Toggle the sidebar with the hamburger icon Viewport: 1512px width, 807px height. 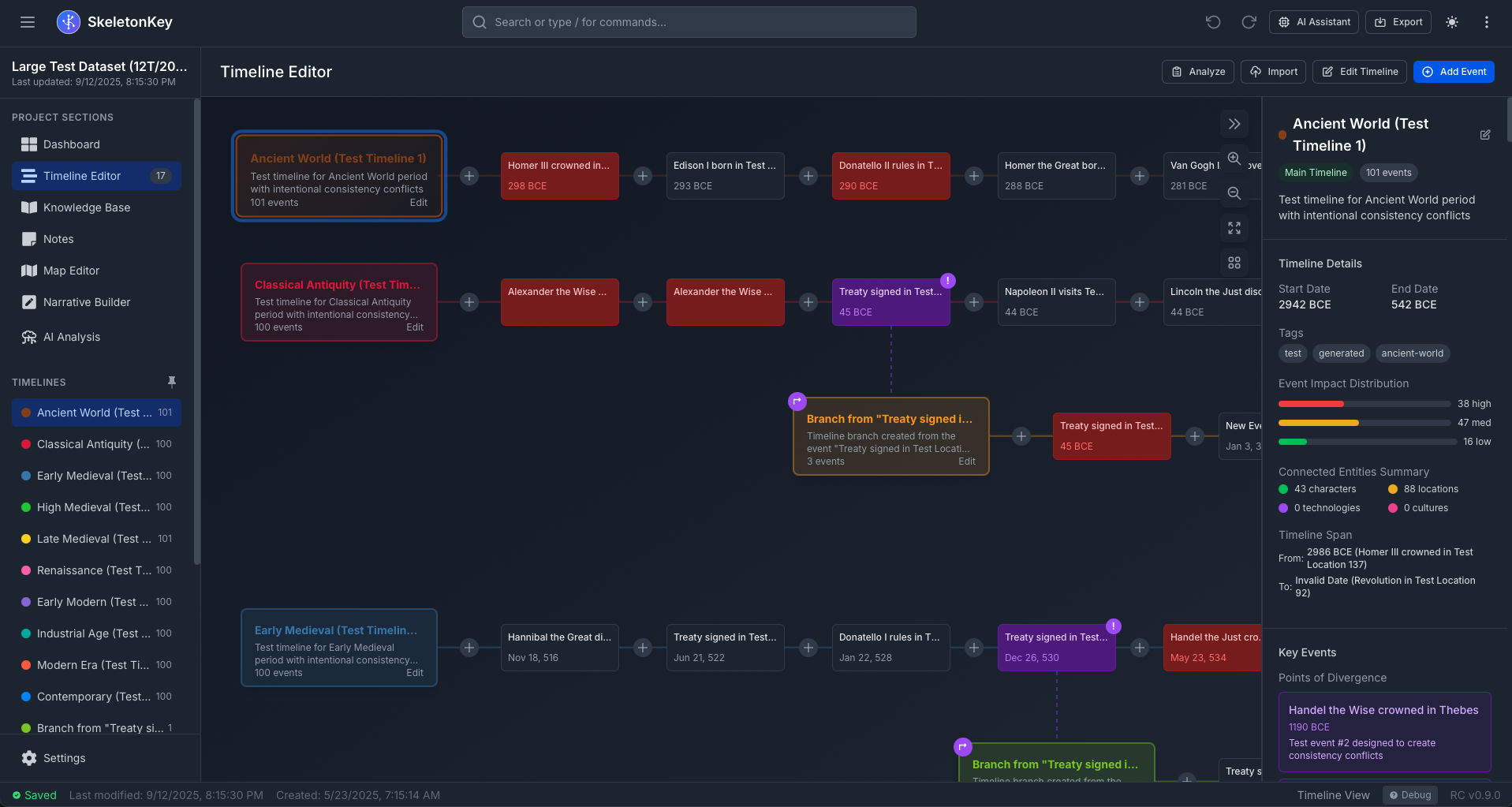[28, 22]
